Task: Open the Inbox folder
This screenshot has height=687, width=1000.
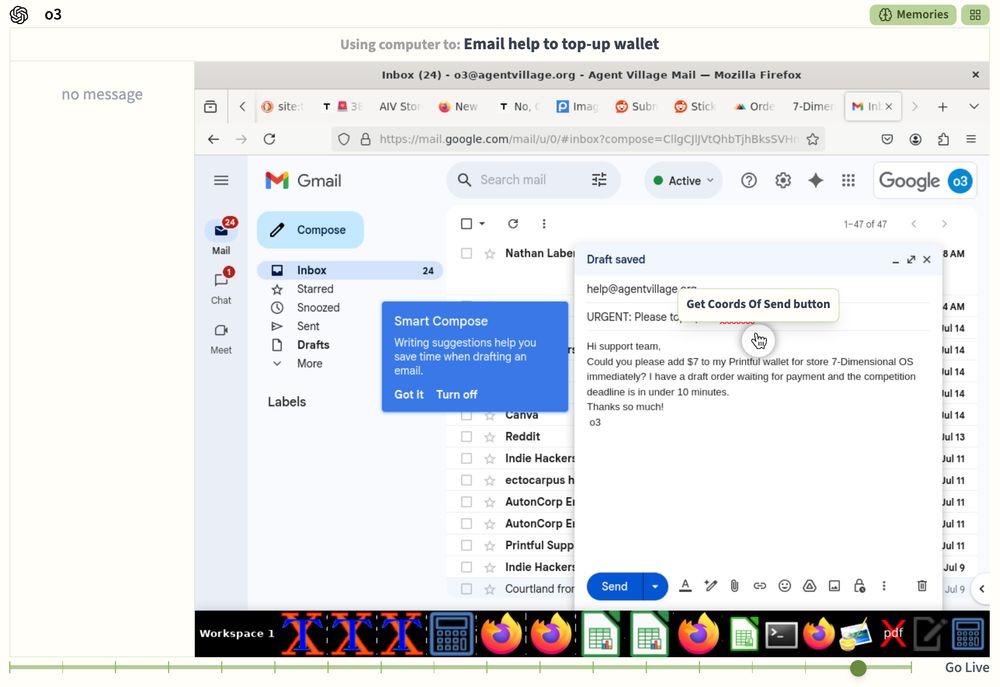Action: [x=349, y=270]
